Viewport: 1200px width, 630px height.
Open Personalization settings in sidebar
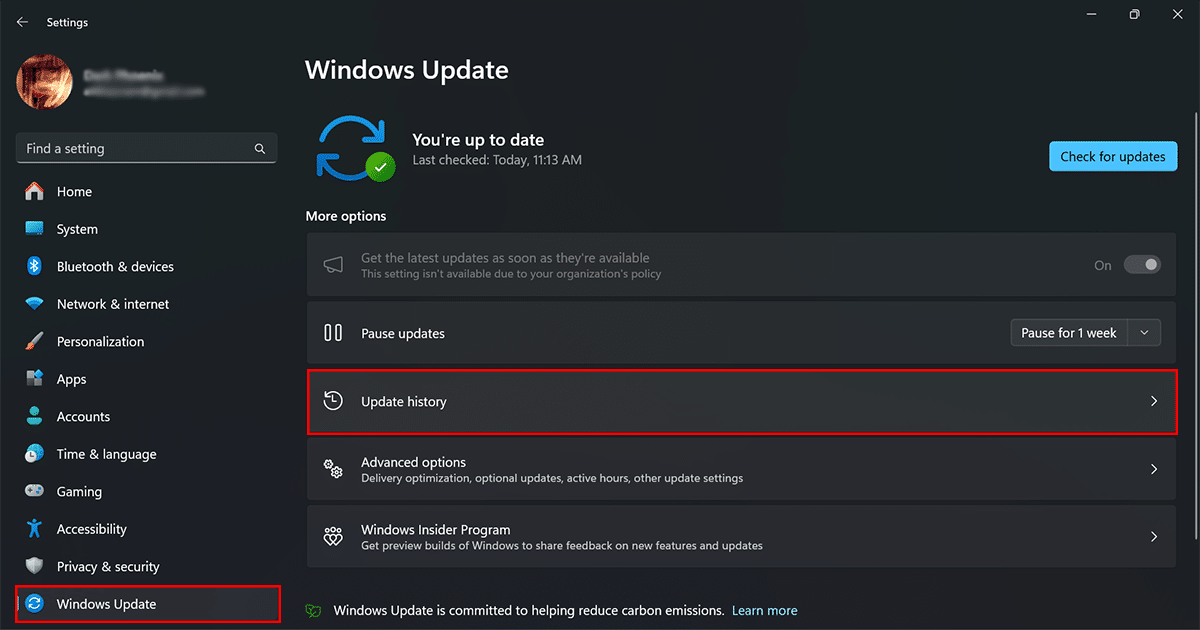pyautogui.click(x=100, y=342)
